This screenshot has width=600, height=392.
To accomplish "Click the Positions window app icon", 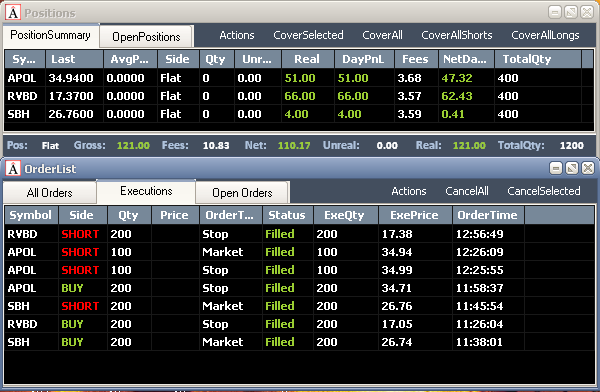I will click(12, 13).
